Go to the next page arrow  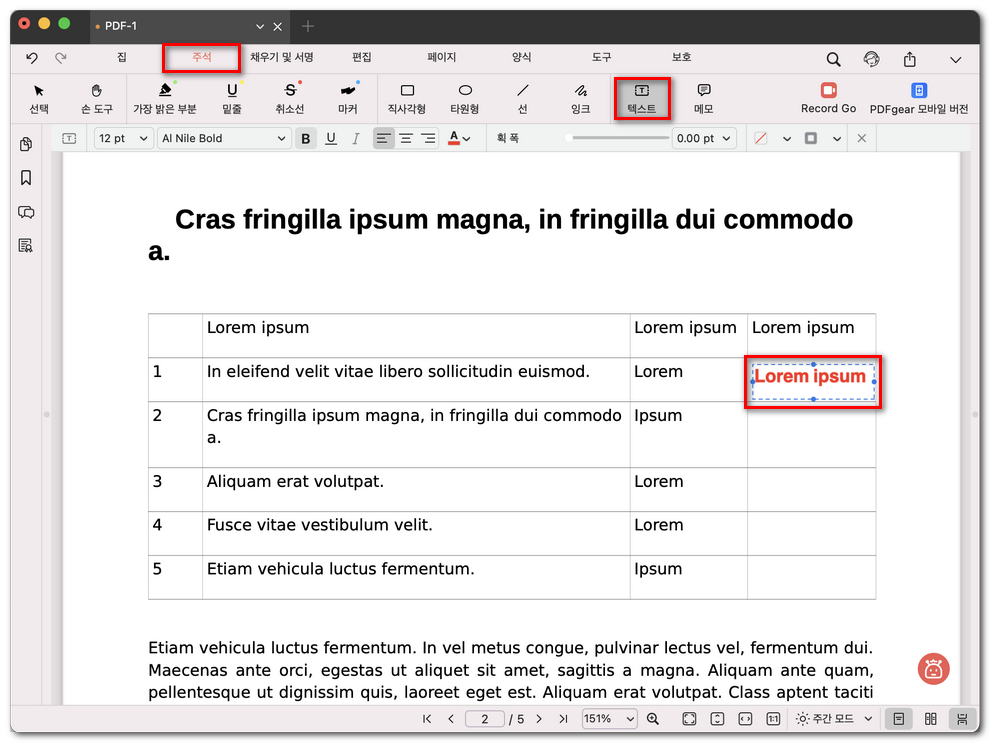539,719
